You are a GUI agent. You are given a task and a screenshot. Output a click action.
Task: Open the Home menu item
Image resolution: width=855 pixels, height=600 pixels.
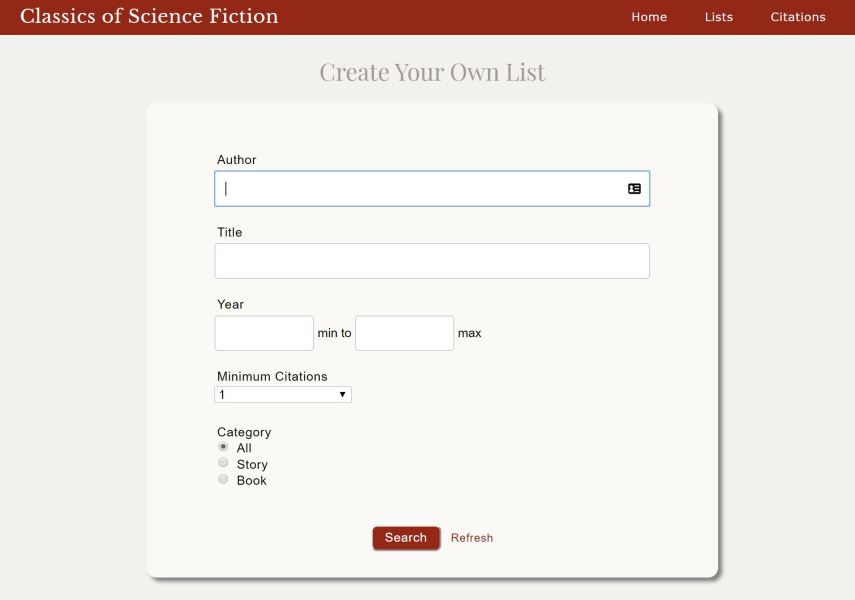(649, 17)
